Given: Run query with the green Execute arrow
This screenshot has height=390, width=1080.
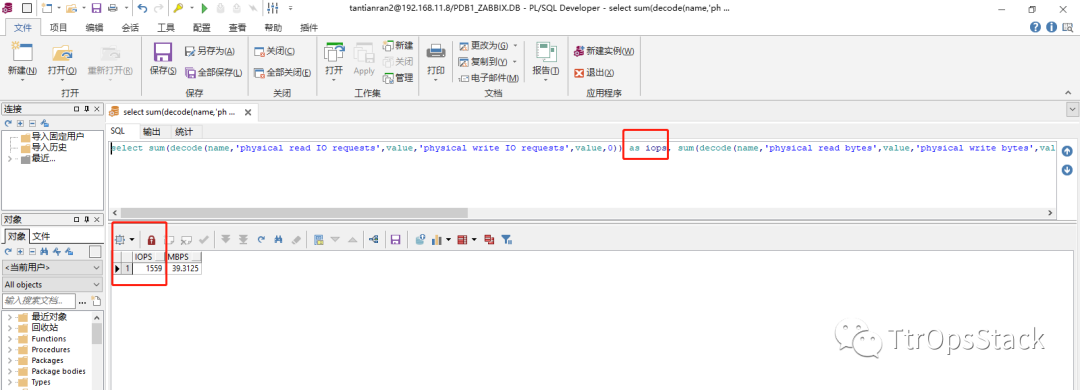Looking at the screenshot, I should click(x=204, y=8).
